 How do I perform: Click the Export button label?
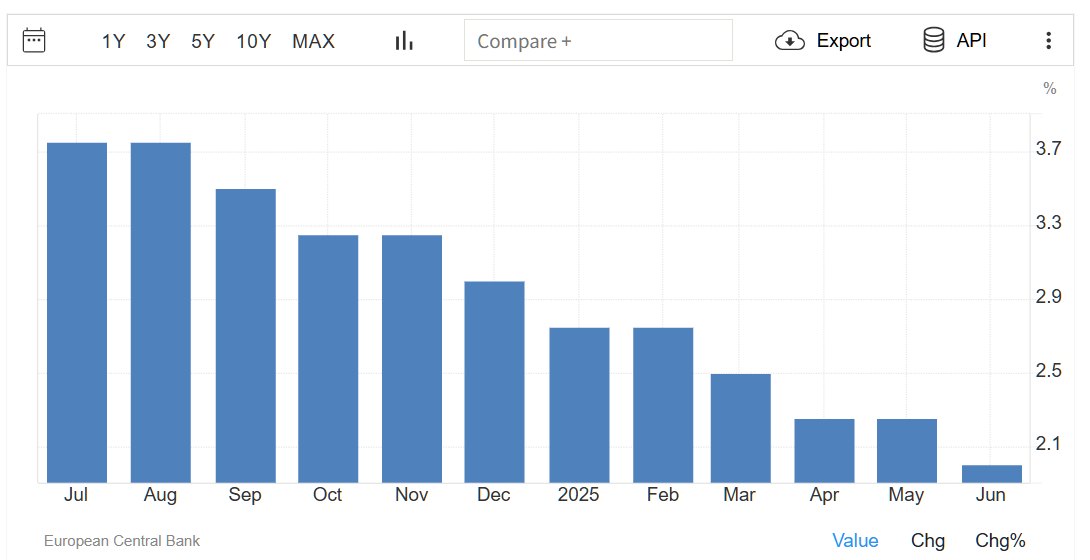(843, 41)
